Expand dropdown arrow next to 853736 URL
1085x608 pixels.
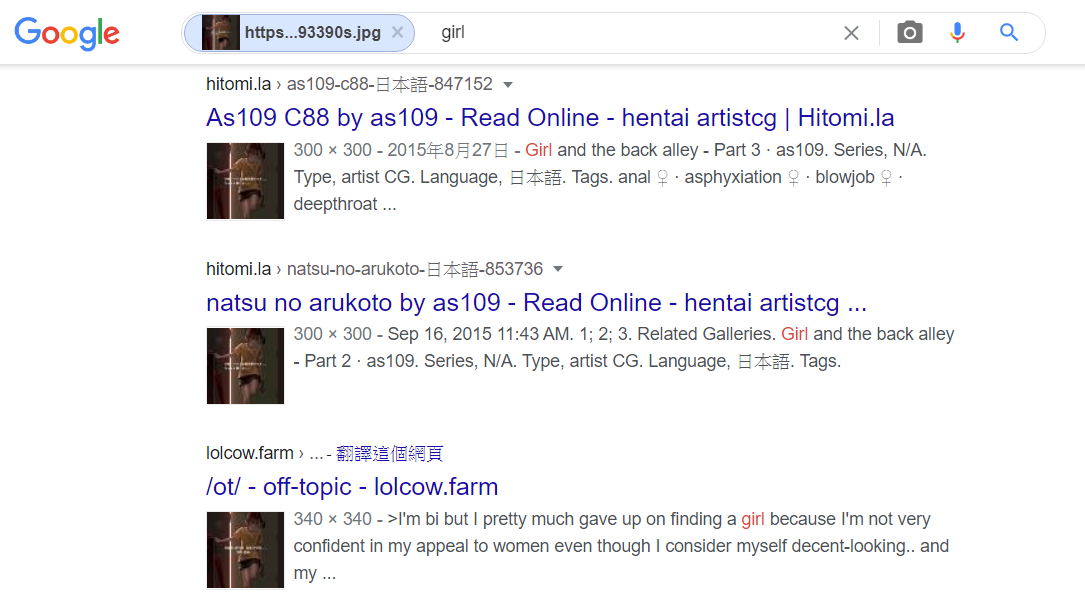(x=558, y=269)
